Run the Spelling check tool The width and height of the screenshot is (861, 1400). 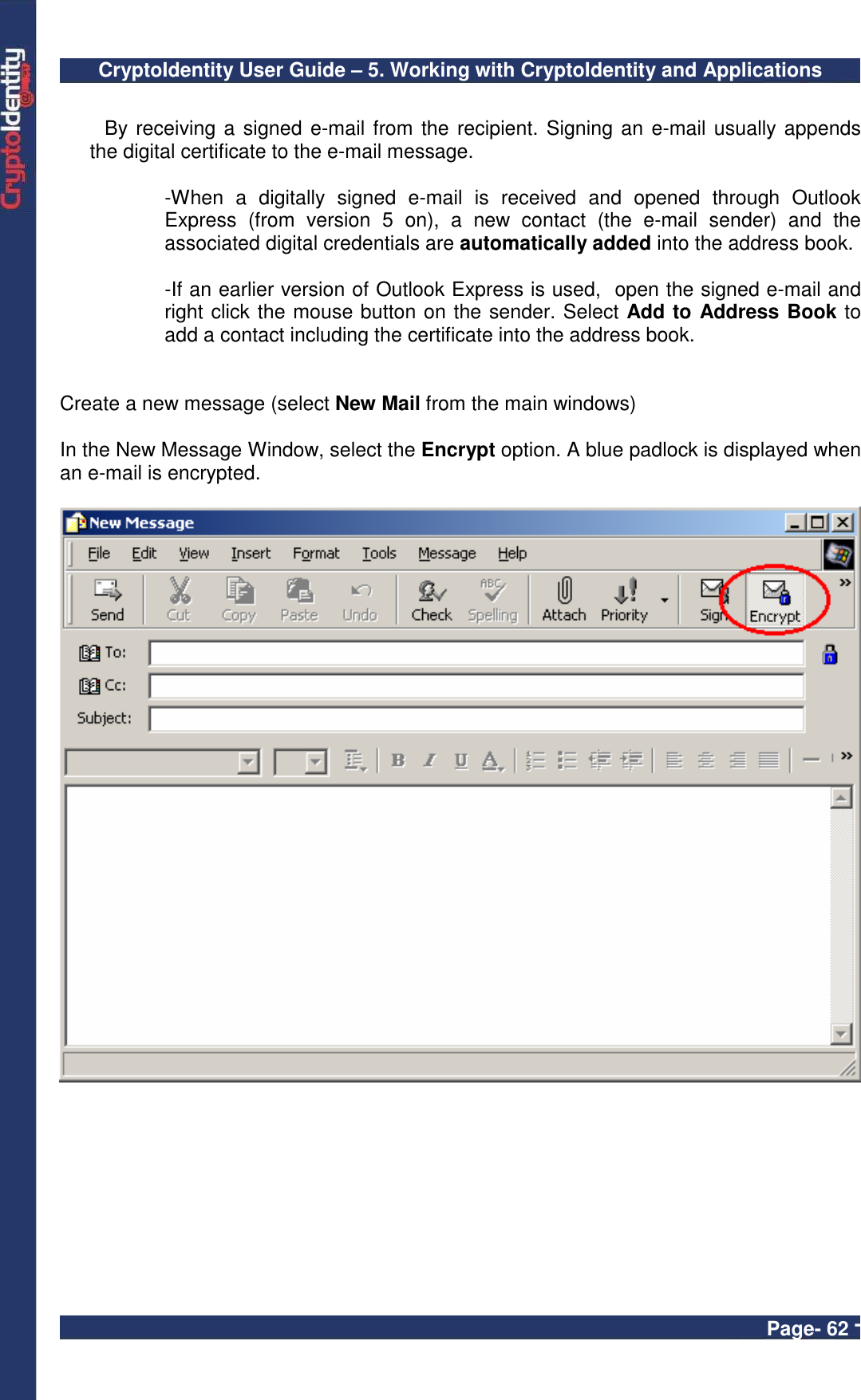pos(492,599)
